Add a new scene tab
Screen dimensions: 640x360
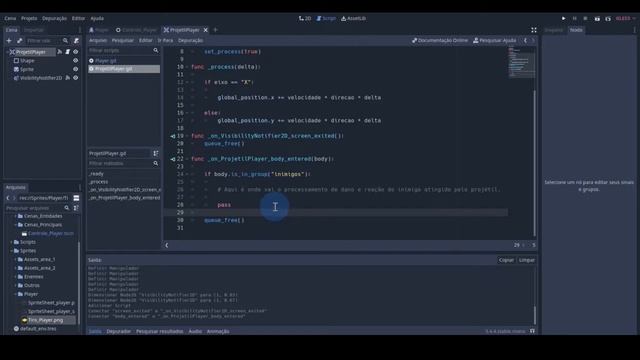[x=216, y=30]
